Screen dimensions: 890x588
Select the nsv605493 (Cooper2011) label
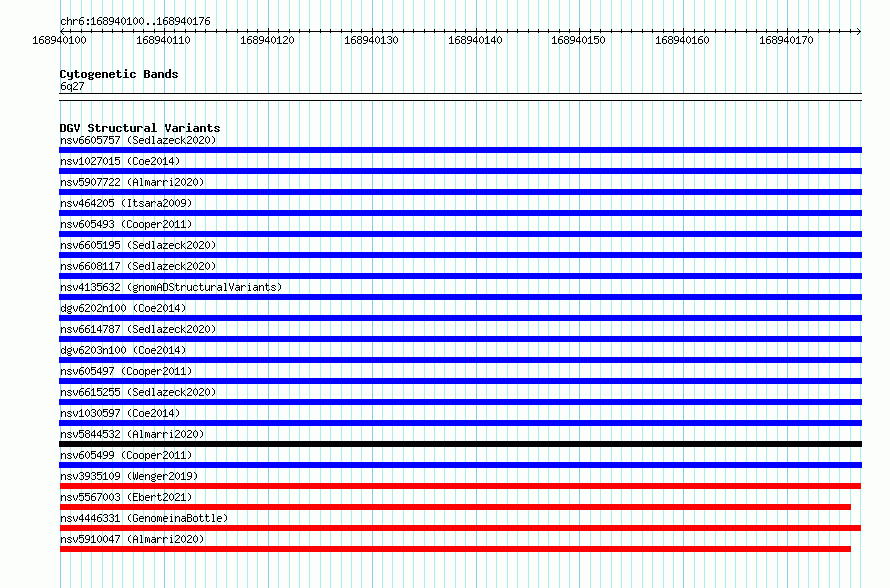126,224
